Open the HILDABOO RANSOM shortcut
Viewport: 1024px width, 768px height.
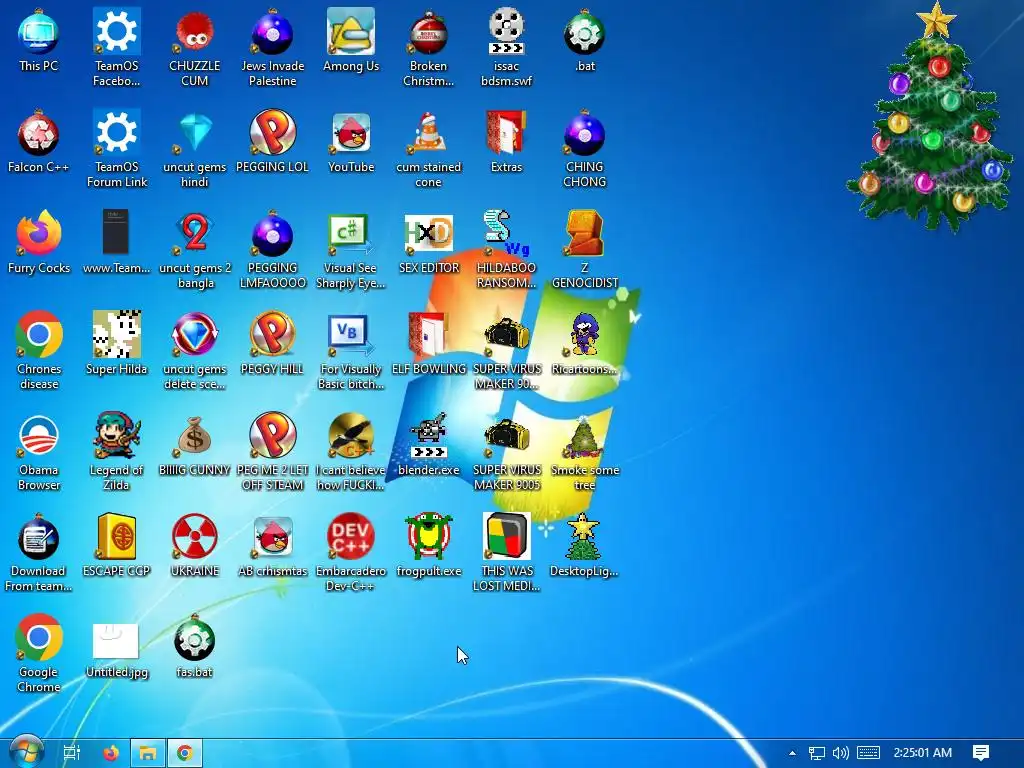(x=507, y=233)
